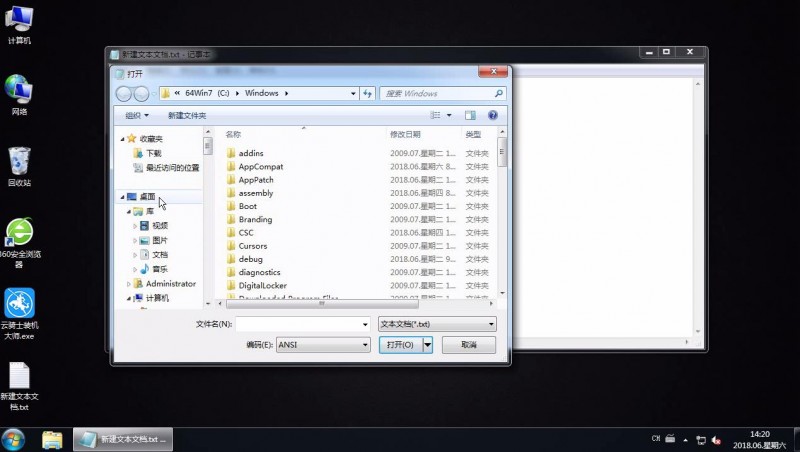
Task: Open the Computer desktop icon
Action: pos(19,24)
